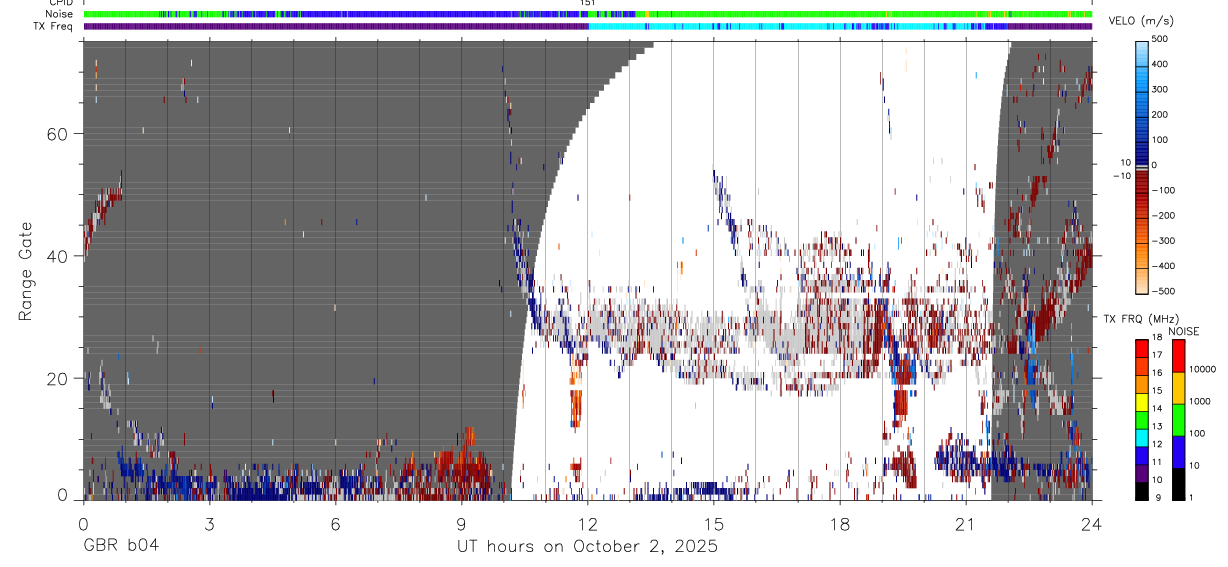Select the 6 UT hour tick
1228x567 pixels.
pos(335,523)
